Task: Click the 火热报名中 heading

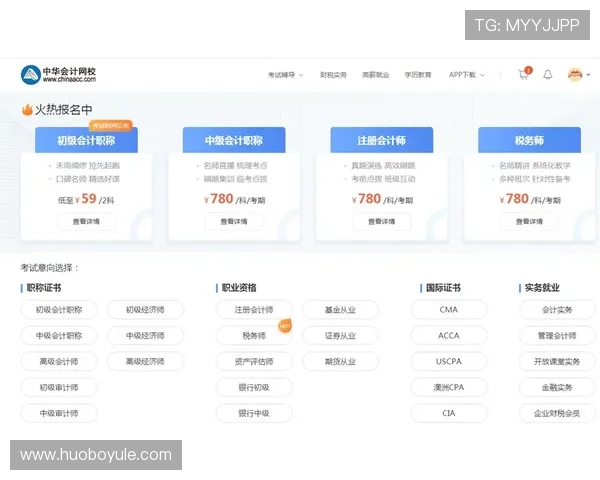Action: (64, 110)
